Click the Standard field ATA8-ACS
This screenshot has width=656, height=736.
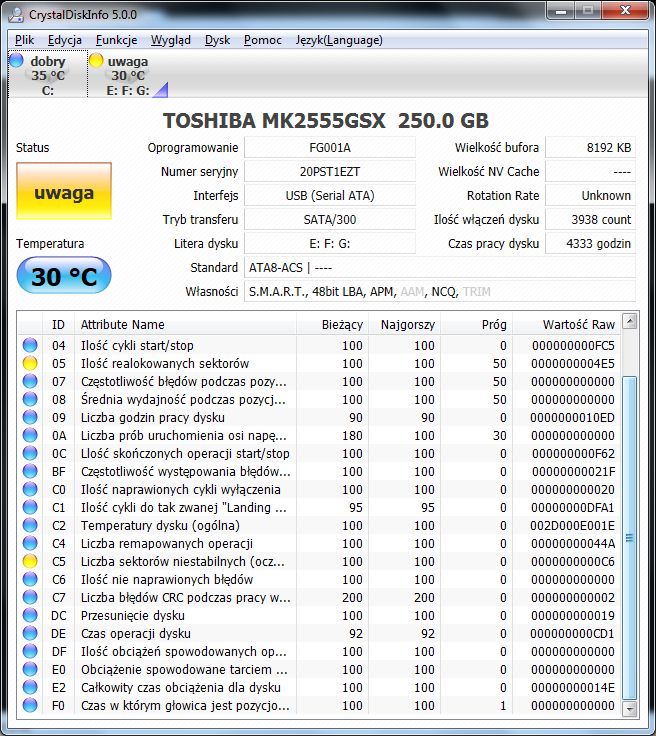(x=440, y=268)
